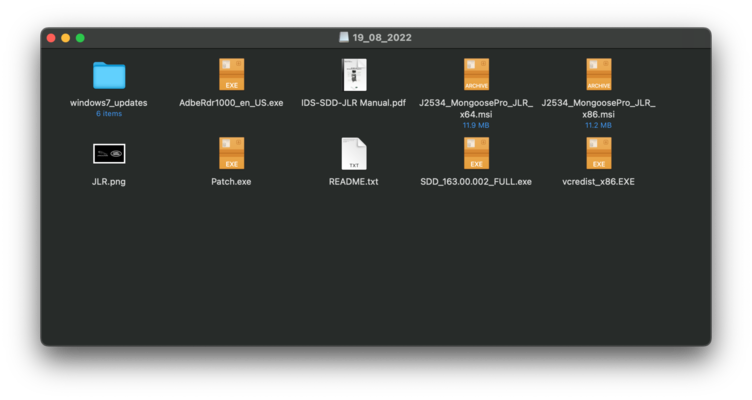Click the disk proxy icon in title bar
The width and height of the screenshot is (752, 400).
[344, 37]
